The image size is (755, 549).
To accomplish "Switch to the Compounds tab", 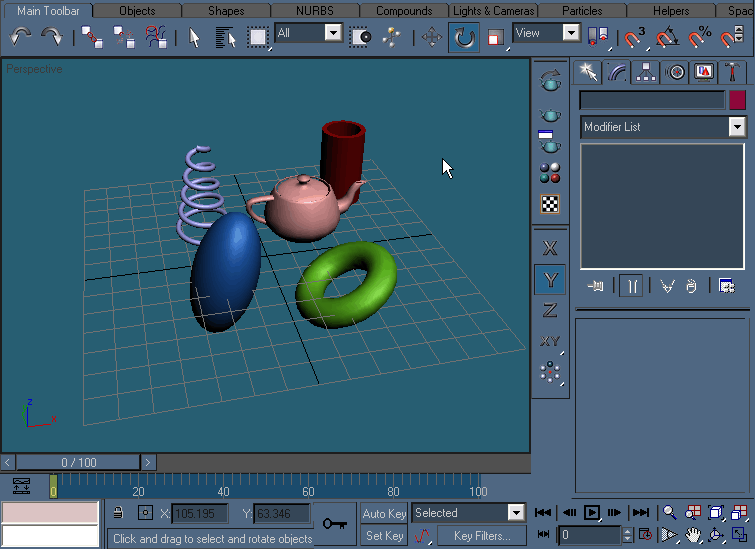I will pos(404,11).
